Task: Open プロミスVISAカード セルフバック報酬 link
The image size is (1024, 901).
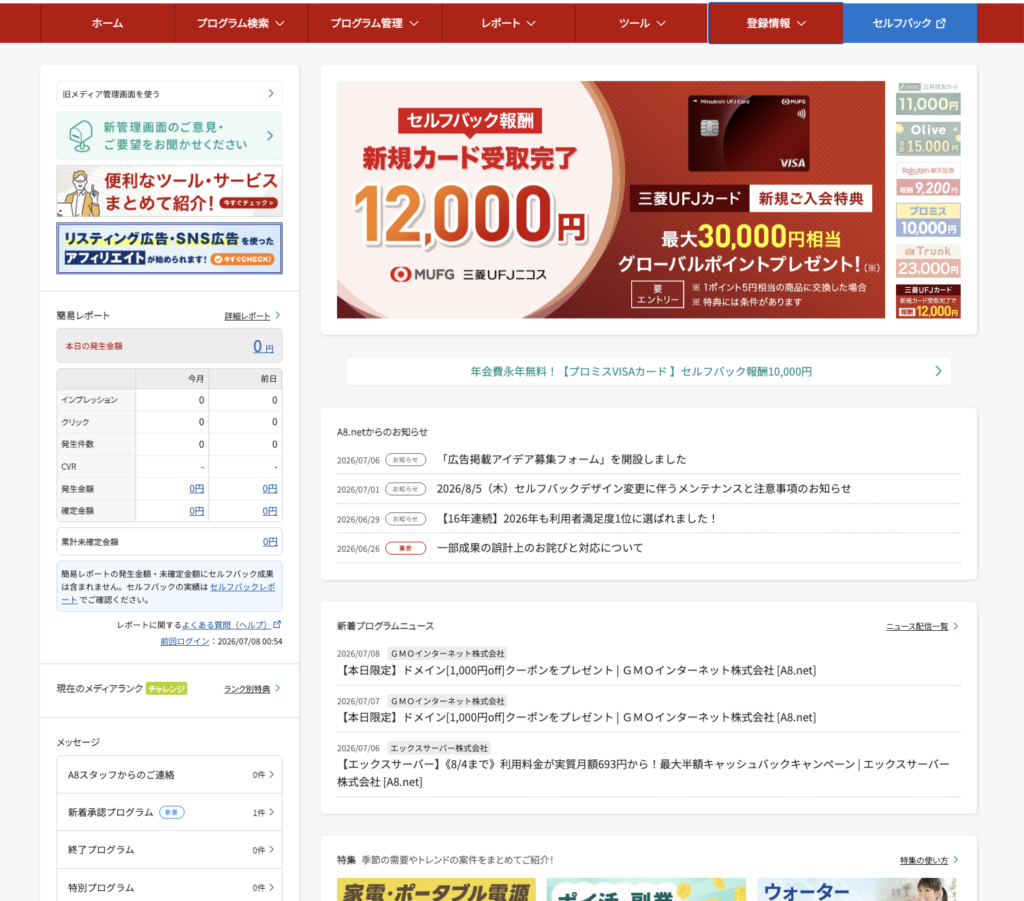Action: point(641,371)
